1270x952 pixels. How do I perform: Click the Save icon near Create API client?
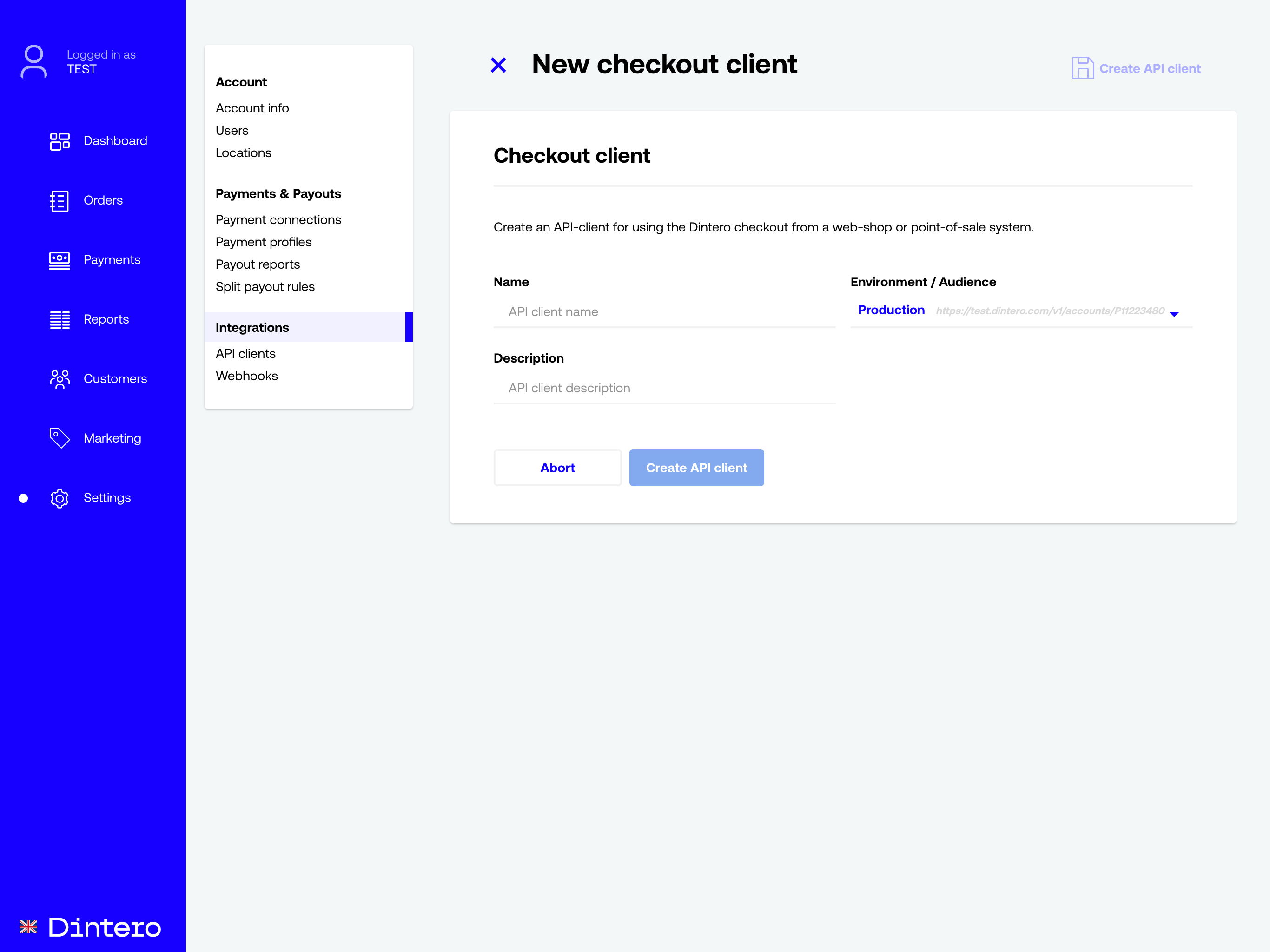(x=1083, y=68)
